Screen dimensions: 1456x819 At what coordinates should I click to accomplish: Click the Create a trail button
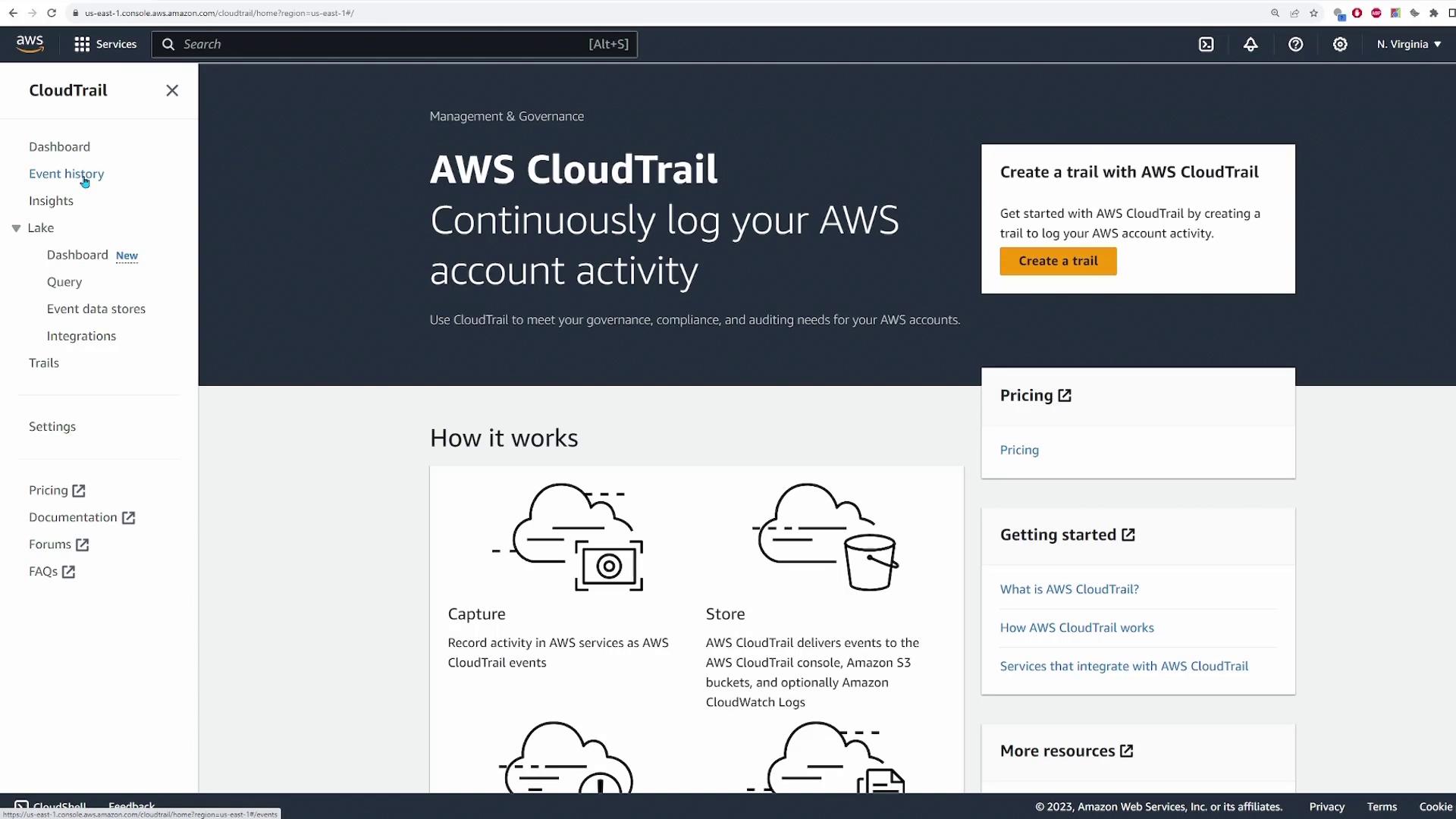coord(1058,261)
